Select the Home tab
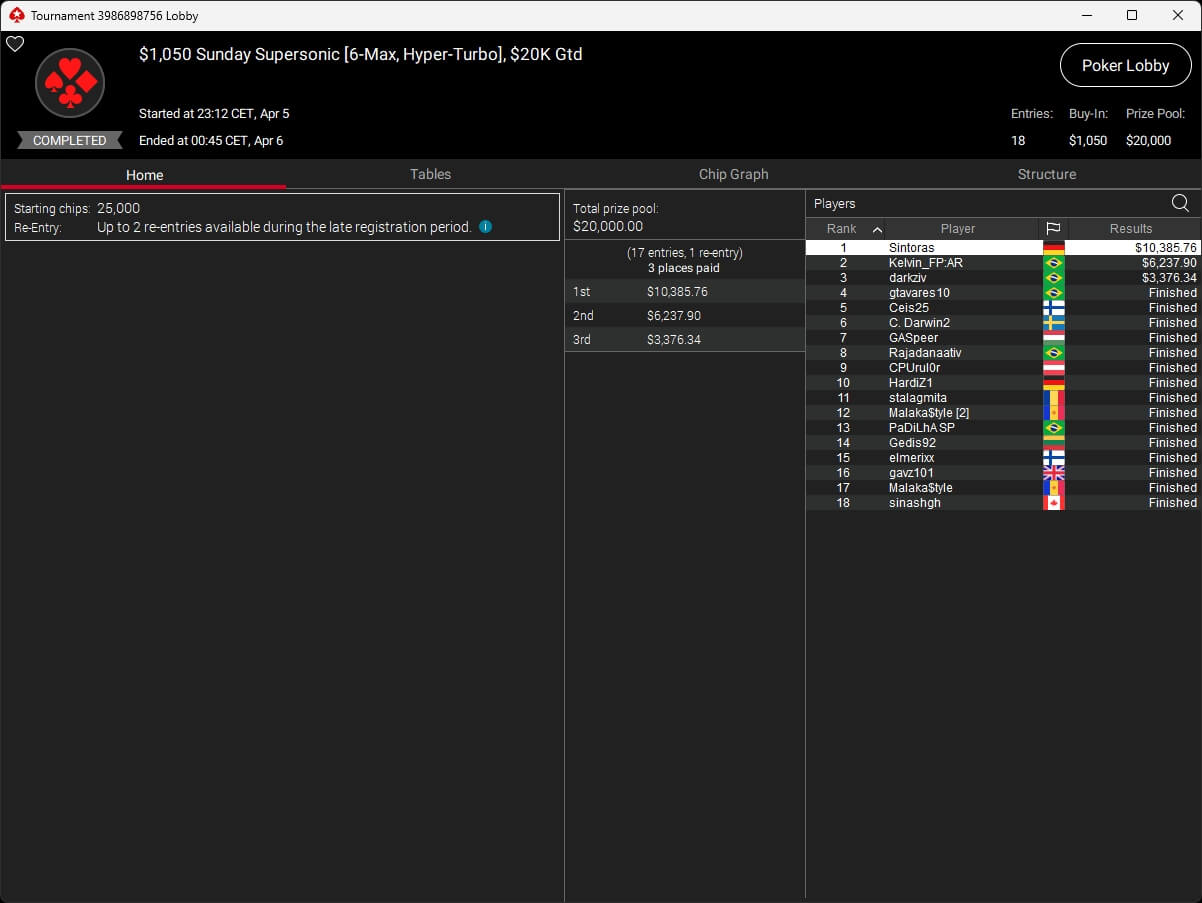The height and width of the screenshot is (903, 1202). coord(144,175)
